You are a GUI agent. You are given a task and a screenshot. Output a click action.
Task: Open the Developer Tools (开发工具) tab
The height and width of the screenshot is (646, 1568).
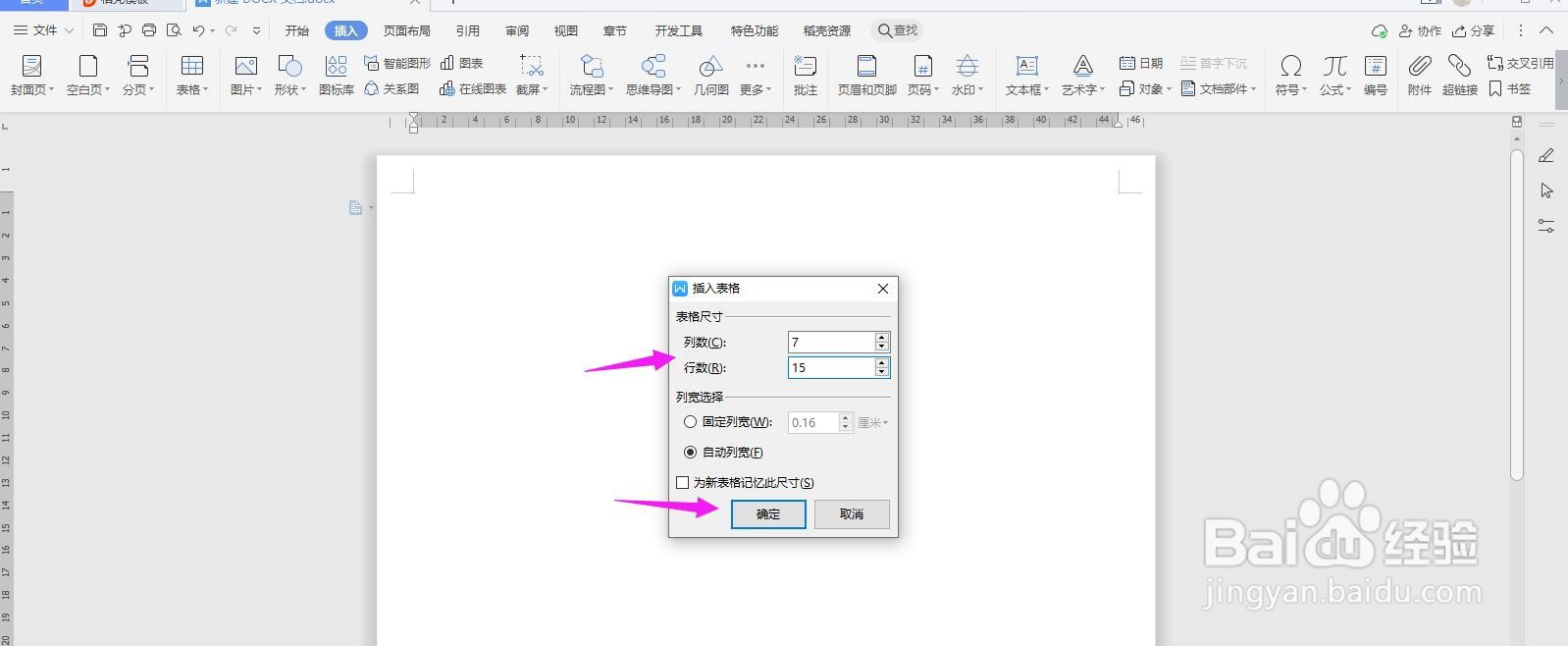point(679,30)
